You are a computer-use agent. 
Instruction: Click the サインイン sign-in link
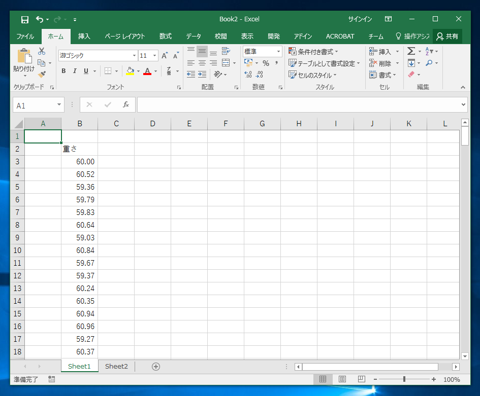[x=360, y=19]
